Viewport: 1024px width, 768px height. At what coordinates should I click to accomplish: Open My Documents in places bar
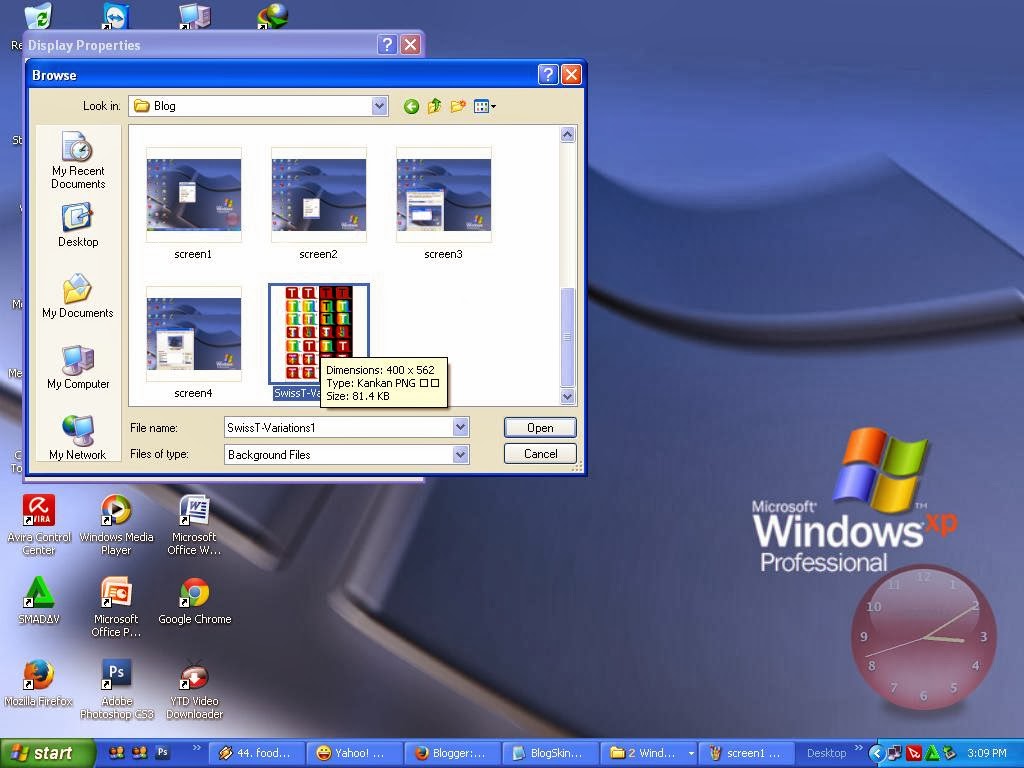tap(78, 296)
